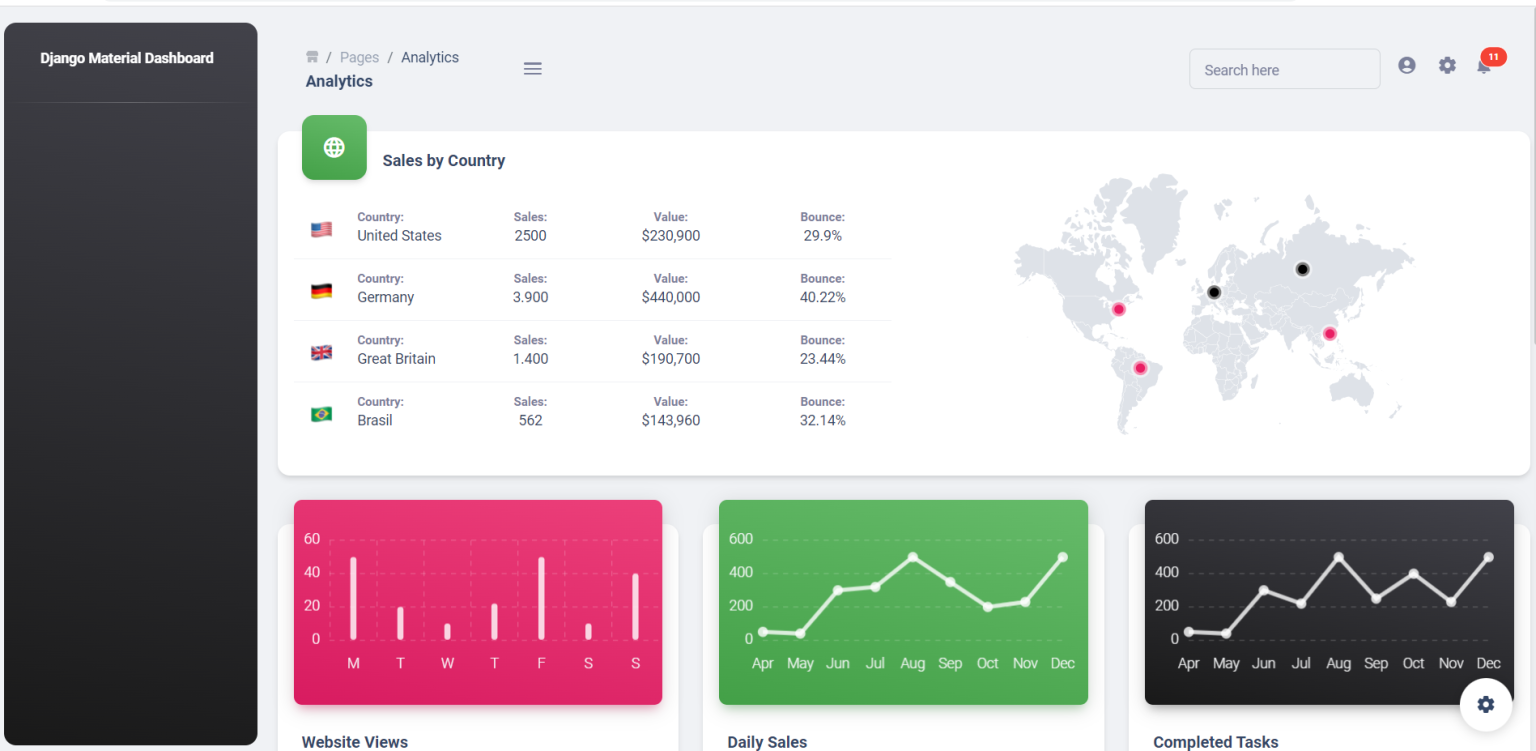Click the Germany flag icon
The image size is (1536, 751).
click(321, 291)
